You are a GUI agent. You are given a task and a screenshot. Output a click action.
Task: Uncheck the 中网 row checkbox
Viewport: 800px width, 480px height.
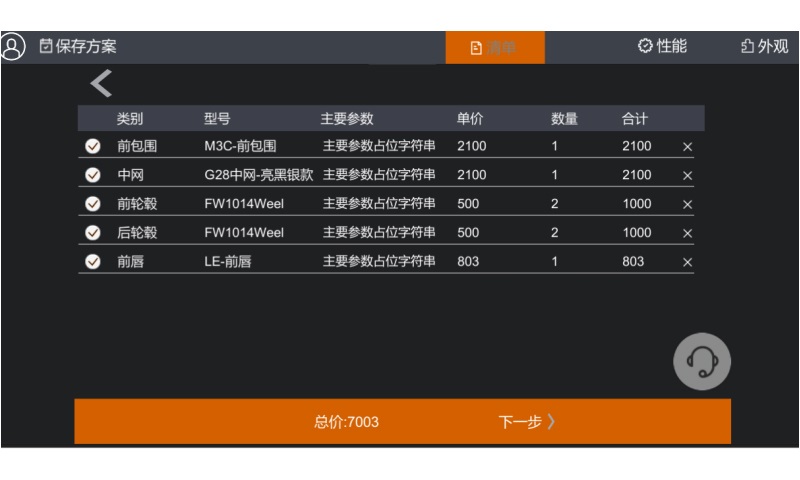click(93, 175)
